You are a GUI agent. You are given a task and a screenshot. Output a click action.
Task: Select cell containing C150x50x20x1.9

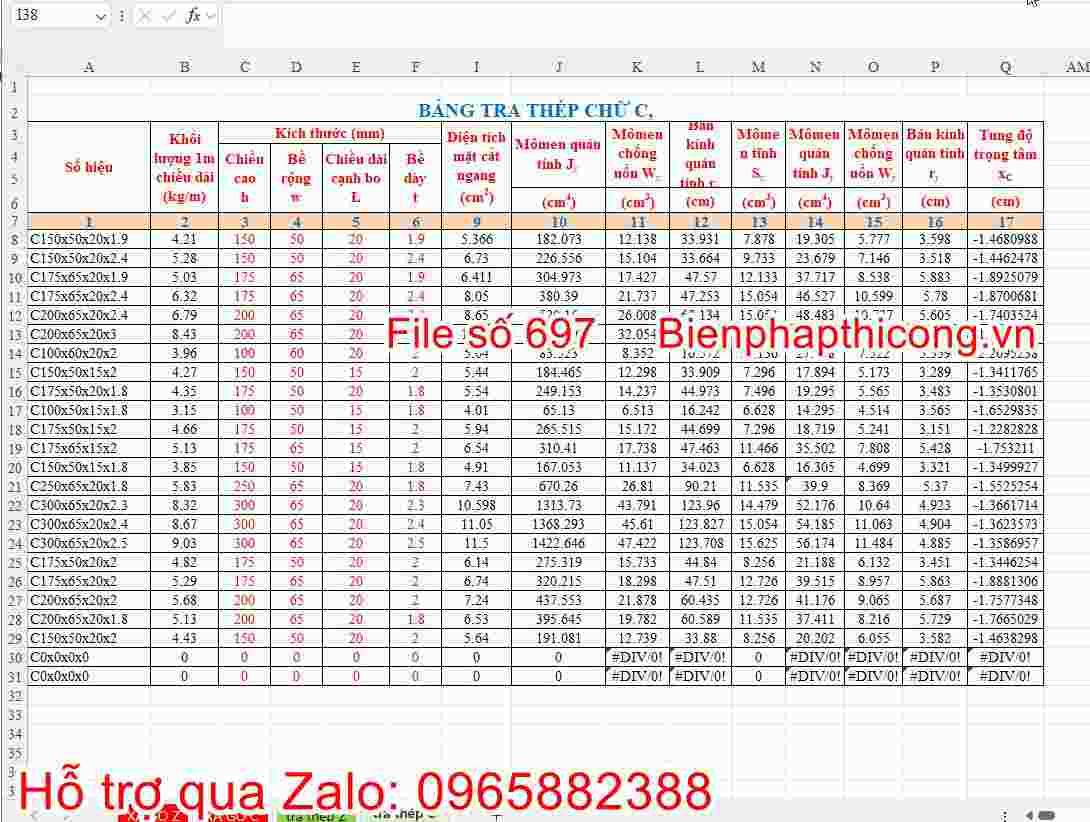point(89,240)
